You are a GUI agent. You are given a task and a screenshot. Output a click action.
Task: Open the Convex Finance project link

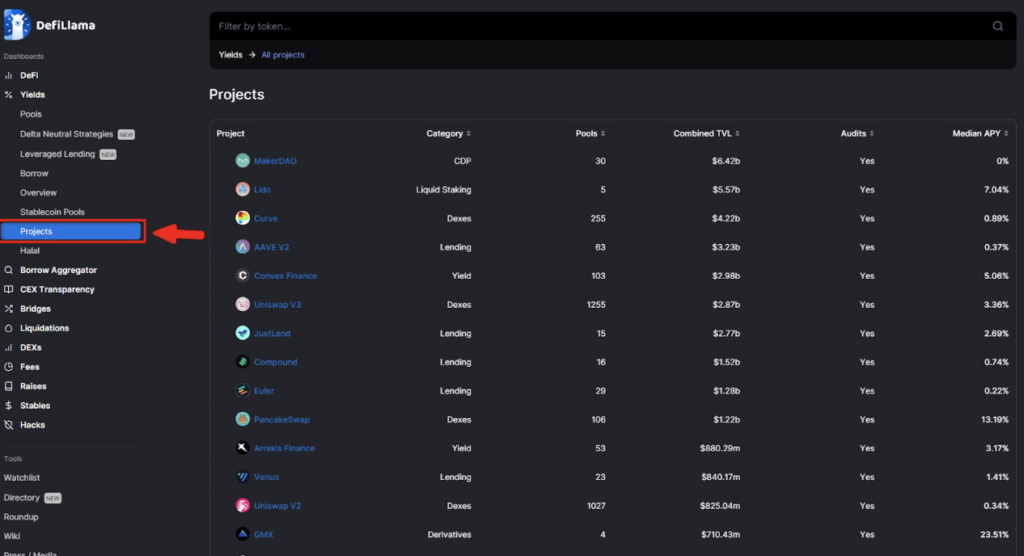click(285, 276)
